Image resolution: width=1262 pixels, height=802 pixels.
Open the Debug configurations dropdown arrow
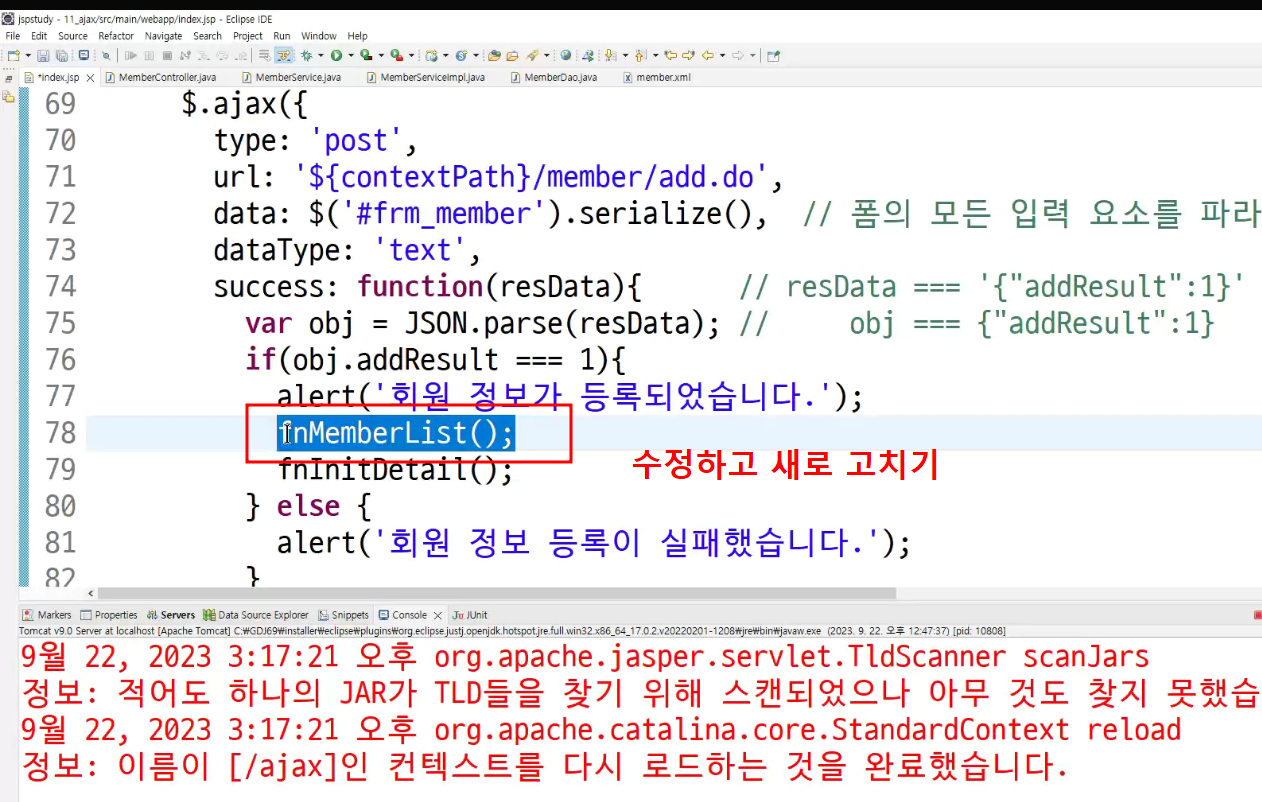point(321,55)
